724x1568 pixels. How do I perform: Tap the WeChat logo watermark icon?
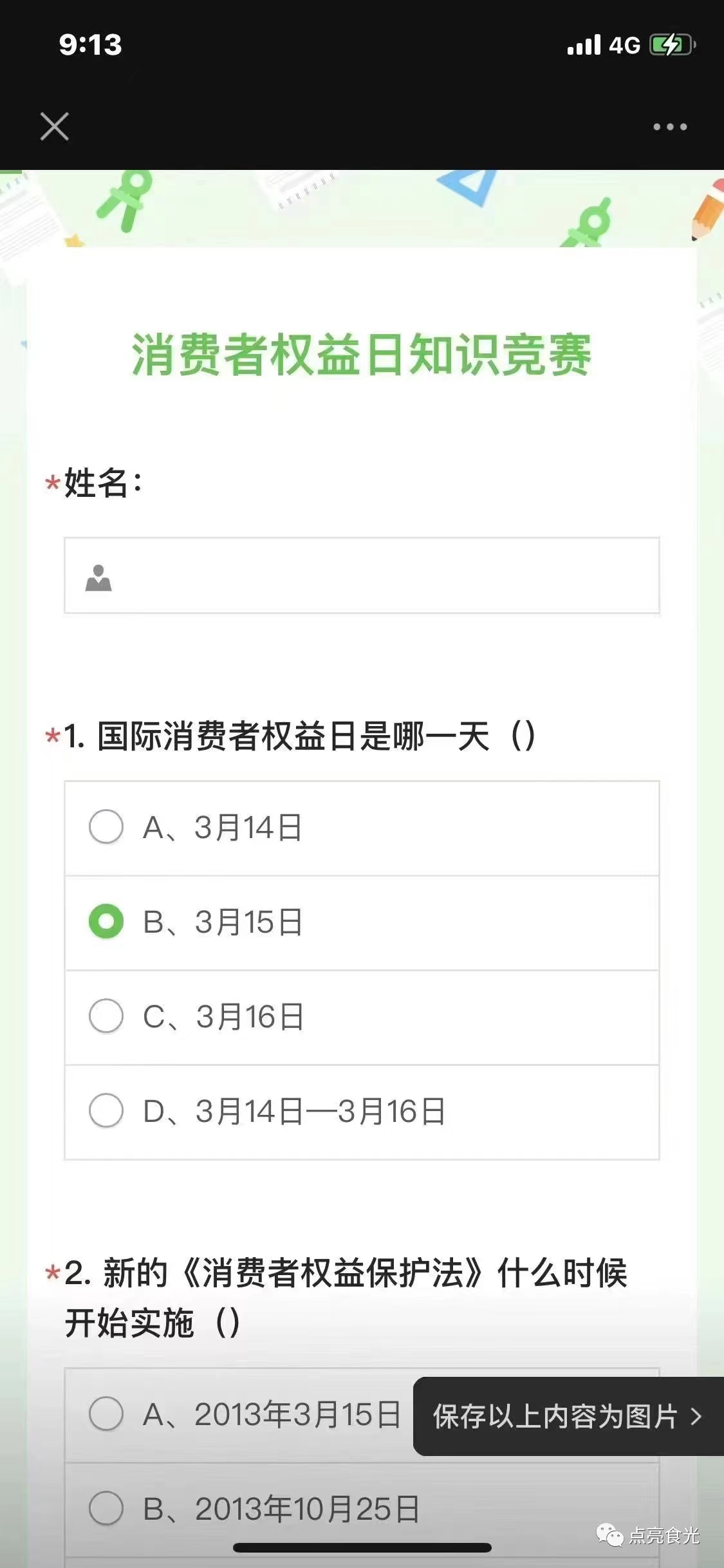click(609, 1535)
